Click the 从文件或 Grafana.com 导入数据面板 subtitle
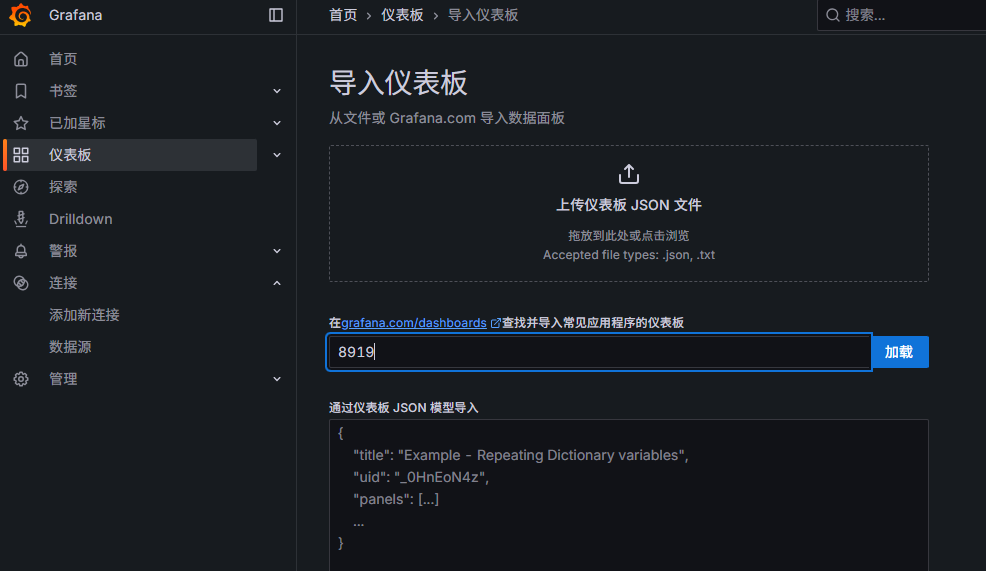Screen dimensions: 986x571 (x=446, y=118)
